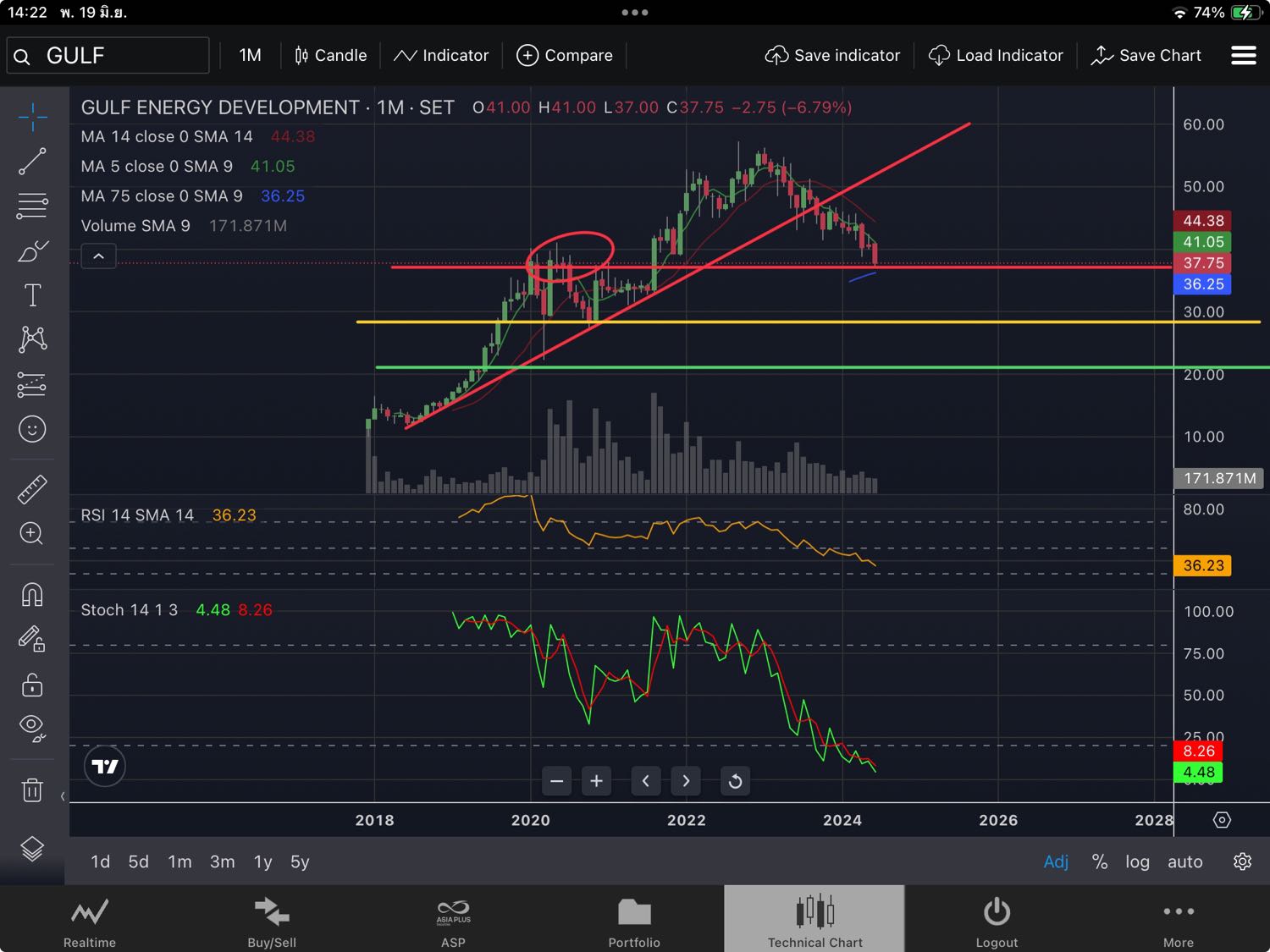Click the RSI 14 SMA 14 legend
The width and height of the screenshot is (1270, 952).
(x=168, y=515)
